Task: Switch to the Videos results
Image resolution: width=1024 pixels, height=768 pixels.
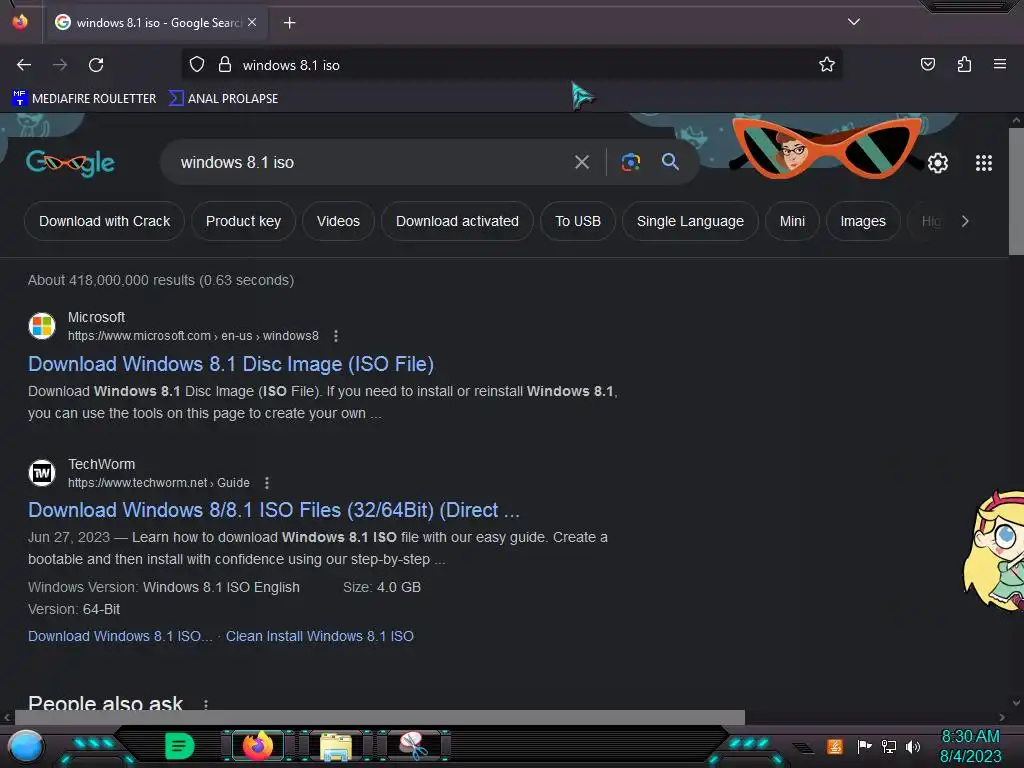Action: point(338,221)
